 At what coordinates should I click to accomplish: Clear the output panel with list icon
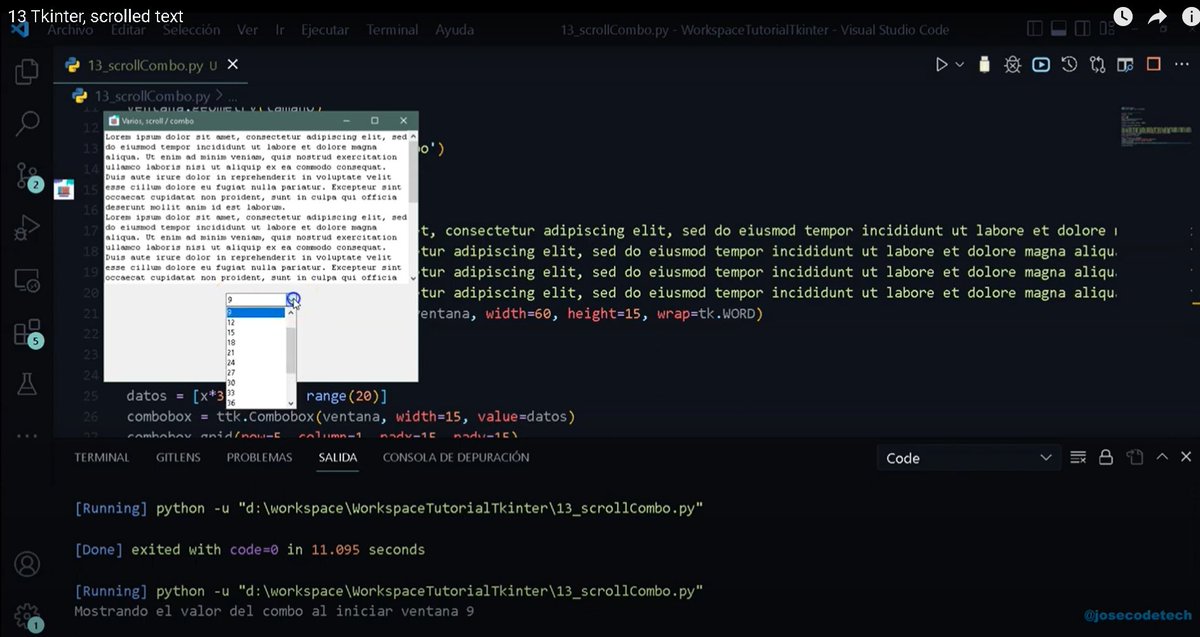point(1078,457)
